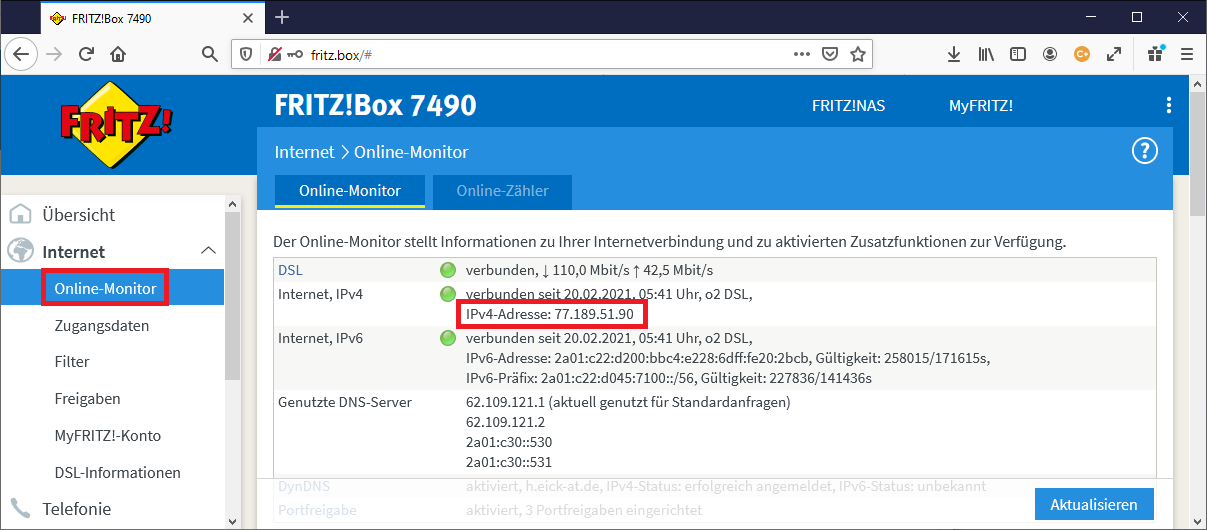Viewport: 1207px width, 530px height.
Task: Switch to the Online-Monitor tab
Action: click(x=350, y=190)
